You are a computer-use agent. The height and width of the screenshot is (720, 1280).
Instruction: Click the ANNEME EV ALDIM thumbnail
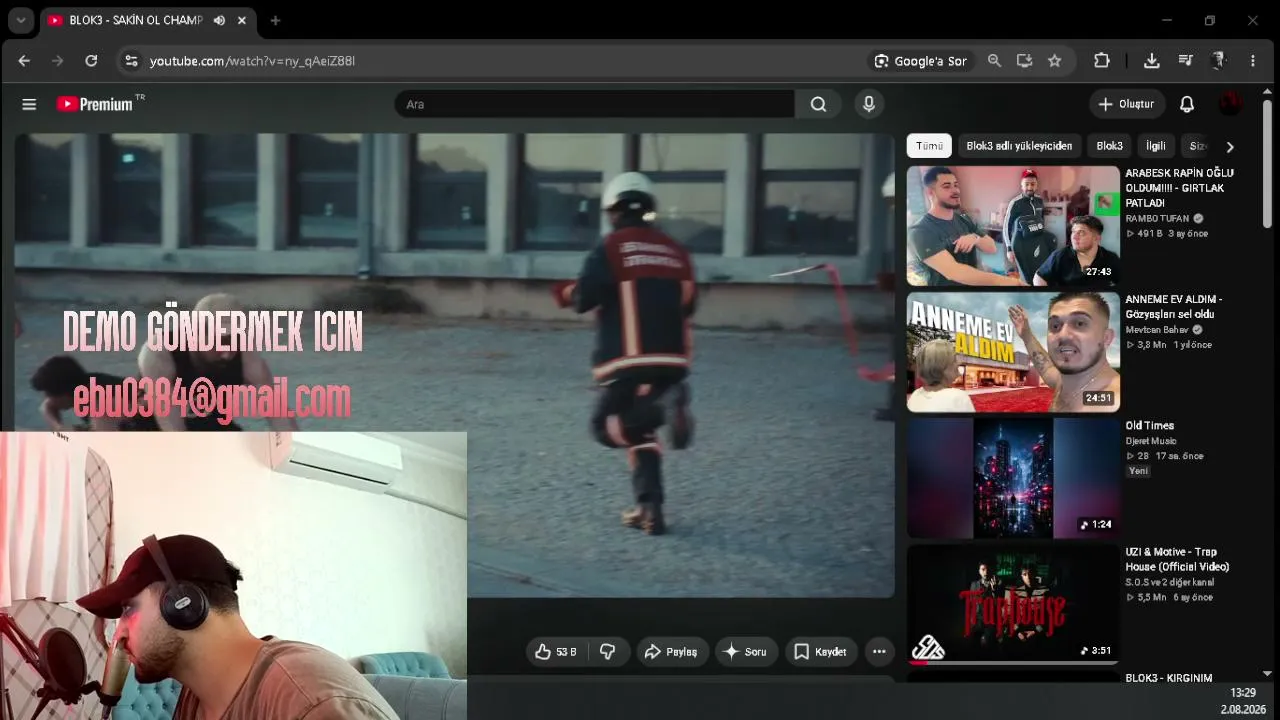1013,352
